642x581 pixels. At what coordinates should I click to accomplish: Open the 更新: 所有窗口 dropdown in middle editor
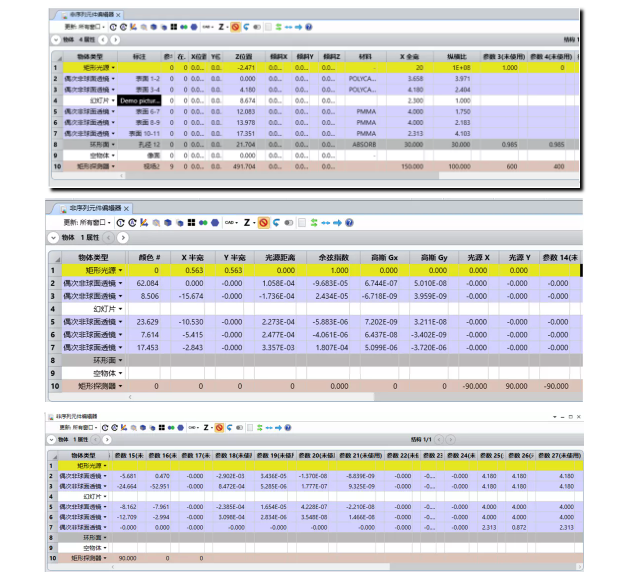[x=88, y=223]
